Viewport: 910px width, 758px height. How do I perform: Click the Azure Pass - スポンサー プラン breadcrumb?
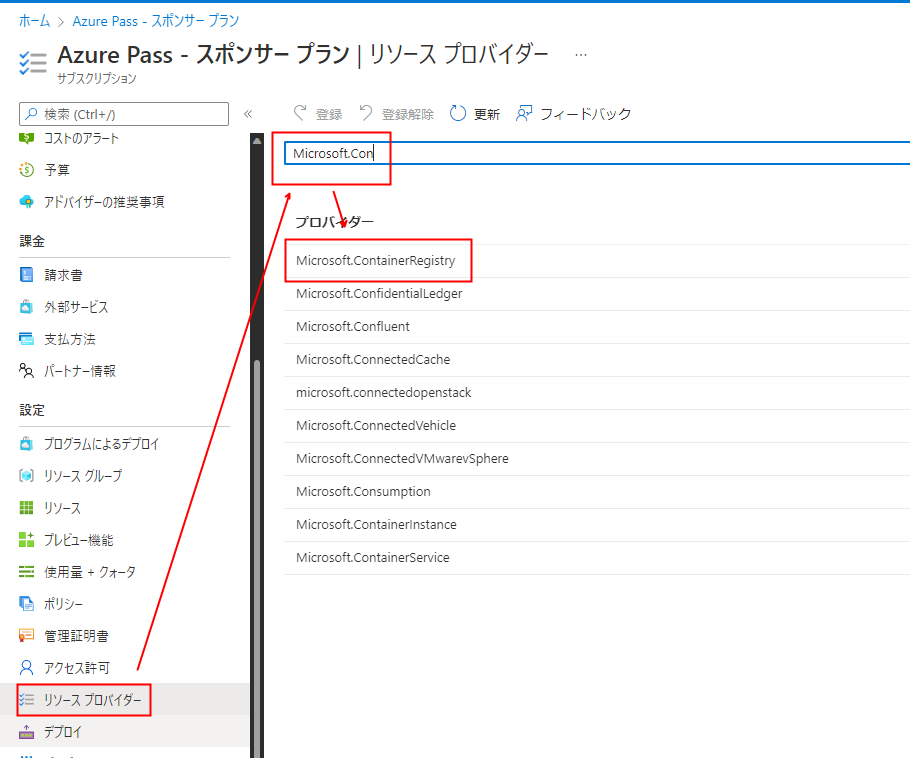pyautogui.click(x=156, y=21)
